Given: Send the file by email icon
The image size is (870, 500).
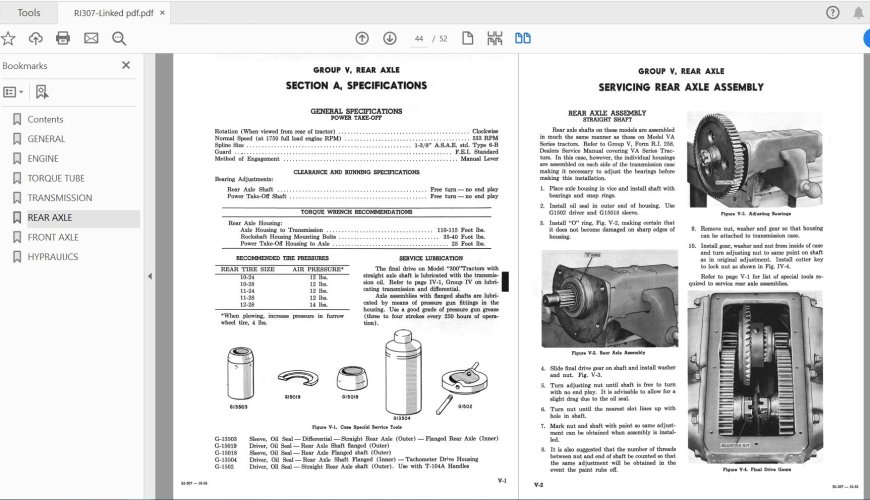Looking at the screenshot, I should [91, 38].
